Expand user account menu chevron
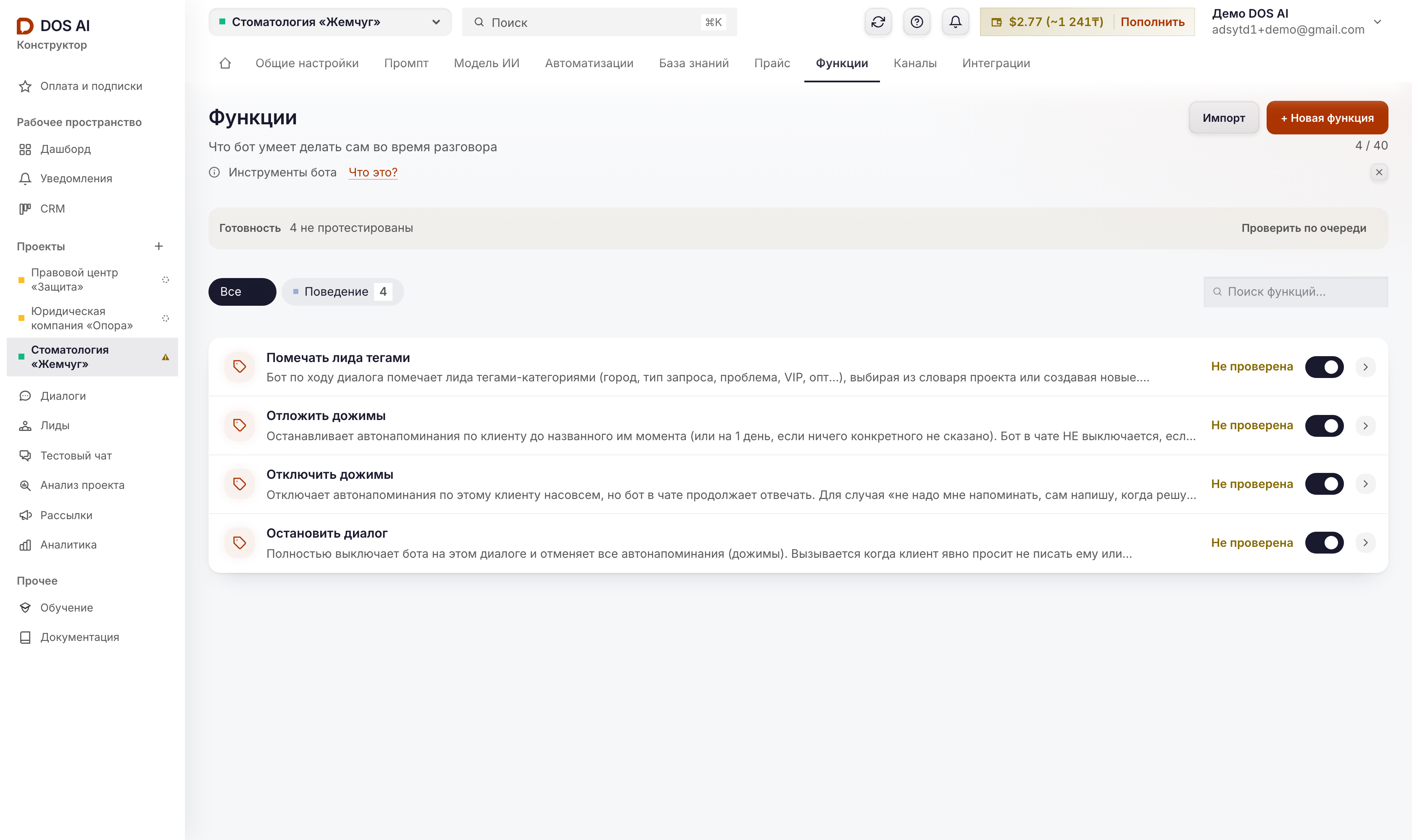Viewport: 1412px width, 840px height. [1378, 22]
